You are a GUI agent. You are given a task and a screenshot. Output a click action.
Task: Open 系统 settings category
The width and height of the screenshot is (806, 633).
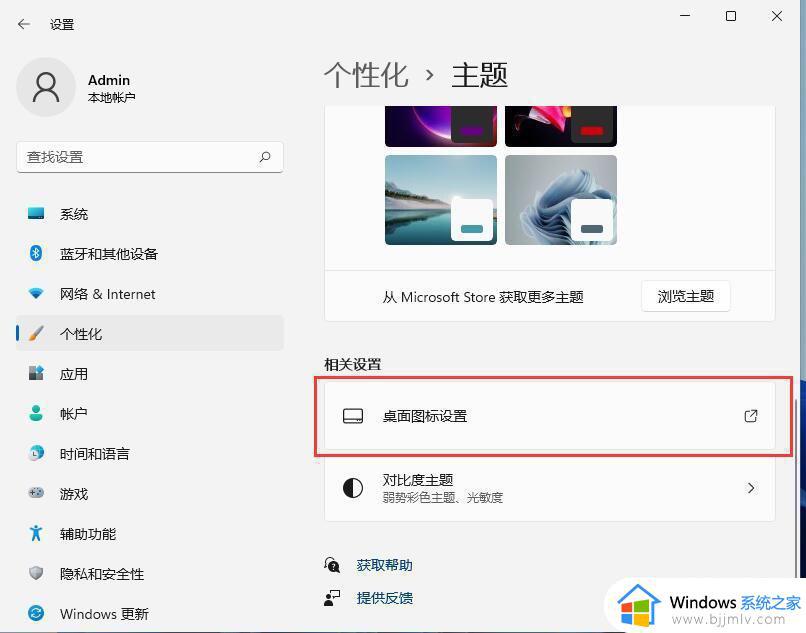(x=150, y=213)
